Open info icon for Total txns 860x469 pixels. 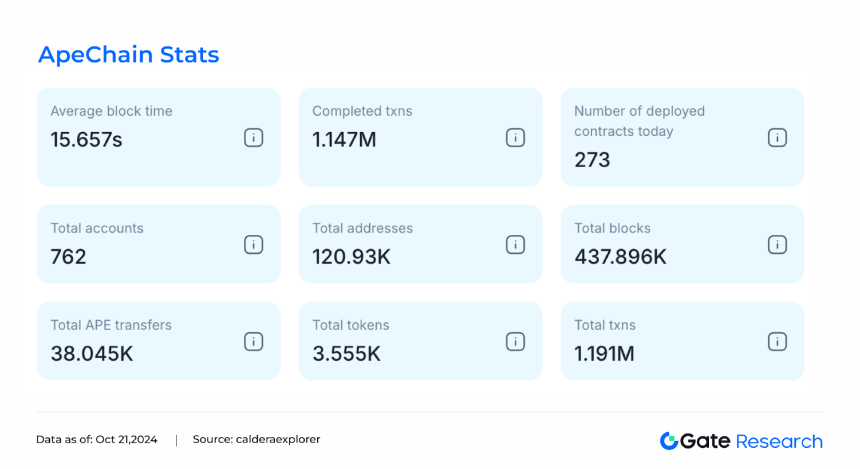[x=777, y=342]
